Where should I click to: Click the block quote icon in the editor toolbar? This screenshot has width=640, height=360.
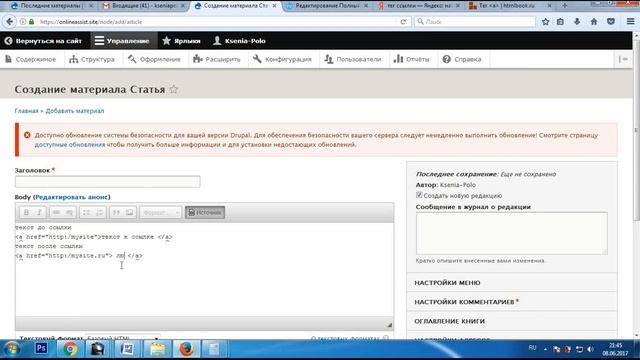tap(116, 212)
